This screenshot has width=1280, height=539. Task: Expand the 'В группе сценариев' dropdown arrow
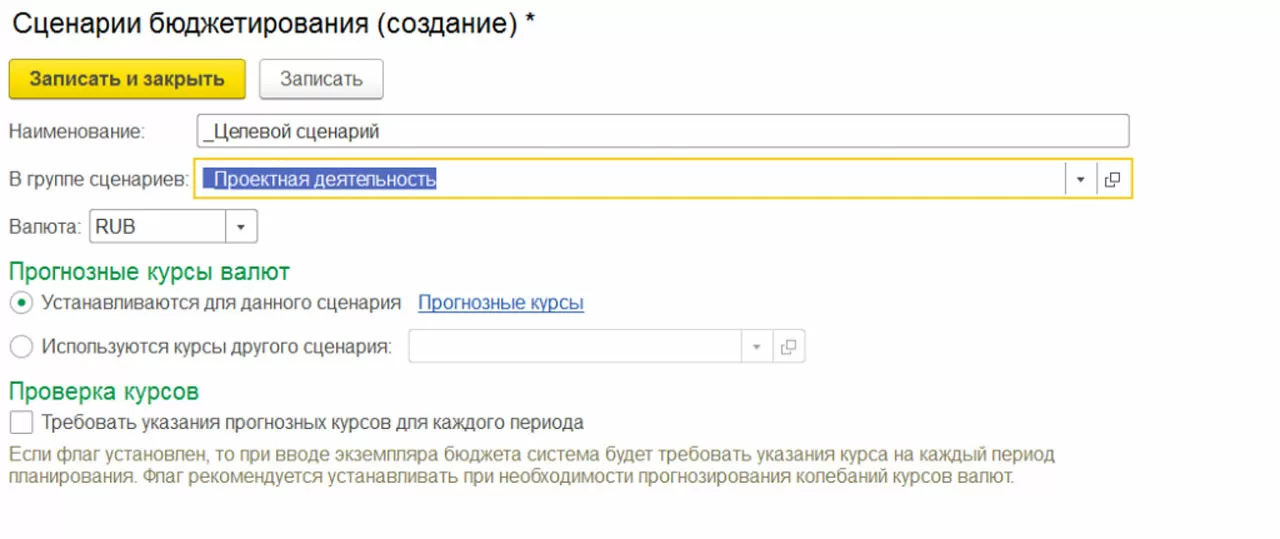point(1080,180)
